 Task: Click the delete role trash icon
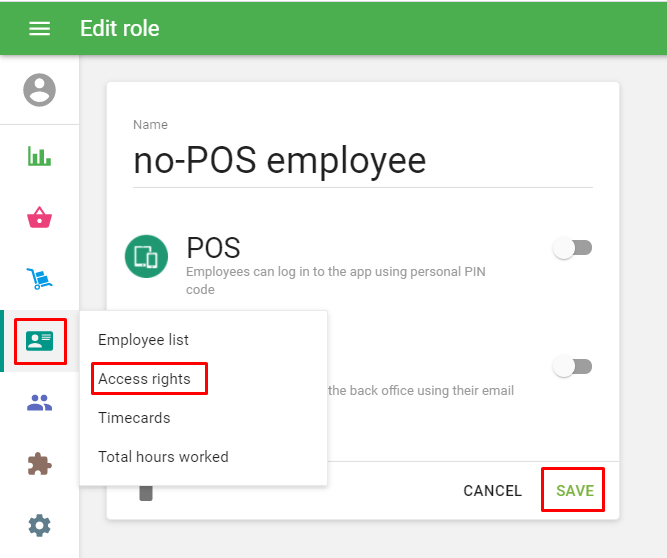tap(146, 492)
